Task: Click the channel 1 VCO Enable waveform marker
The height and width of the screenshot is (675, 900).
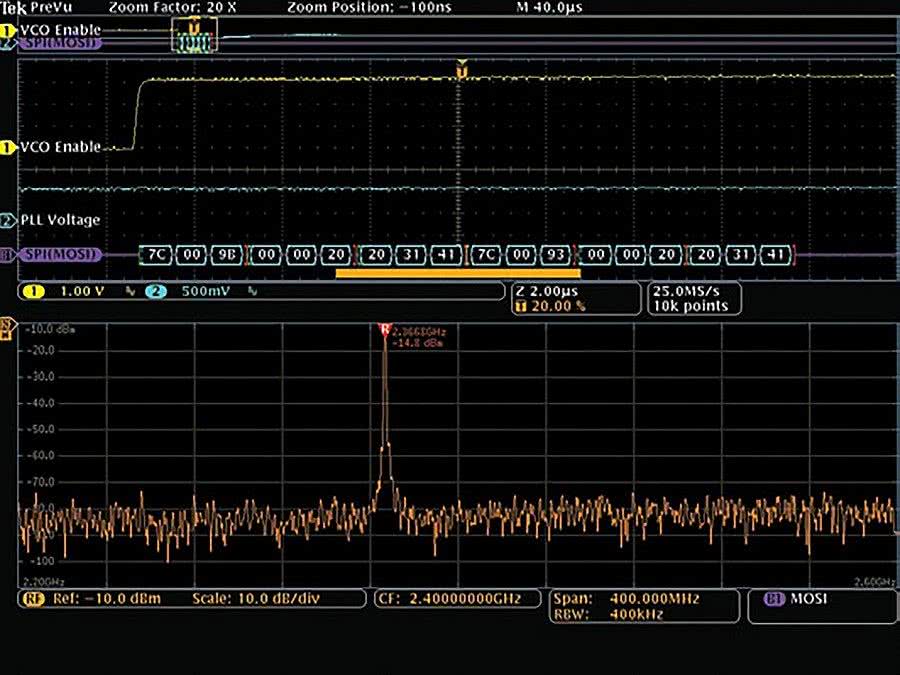Action: pyautogui.click(x=9, y=147)
